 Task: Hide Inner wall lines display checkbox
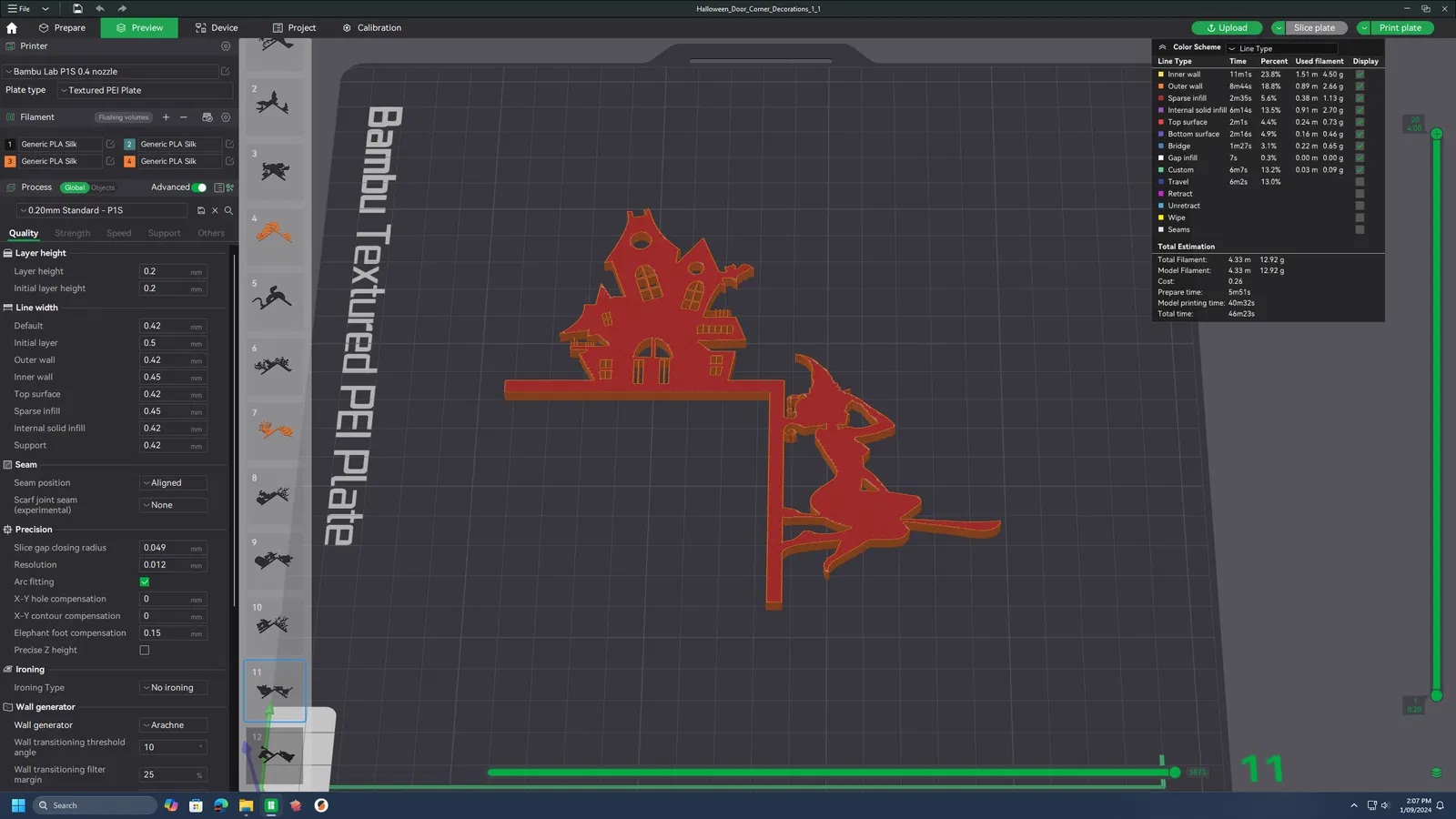(1360, 75)
